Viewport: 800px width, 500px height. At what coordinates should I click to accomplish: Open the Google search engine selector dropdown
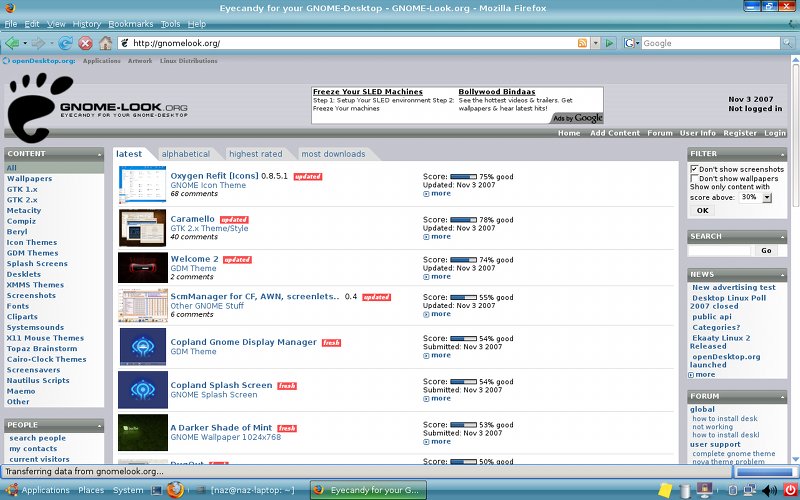pos(632,43)
